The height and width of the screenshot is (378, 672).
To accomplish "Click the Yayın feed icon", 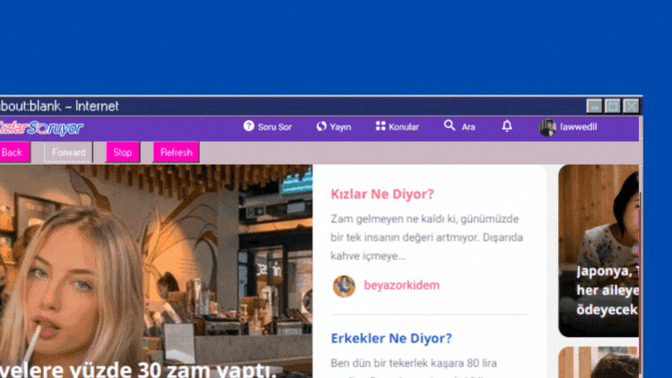I will point(321,126).
